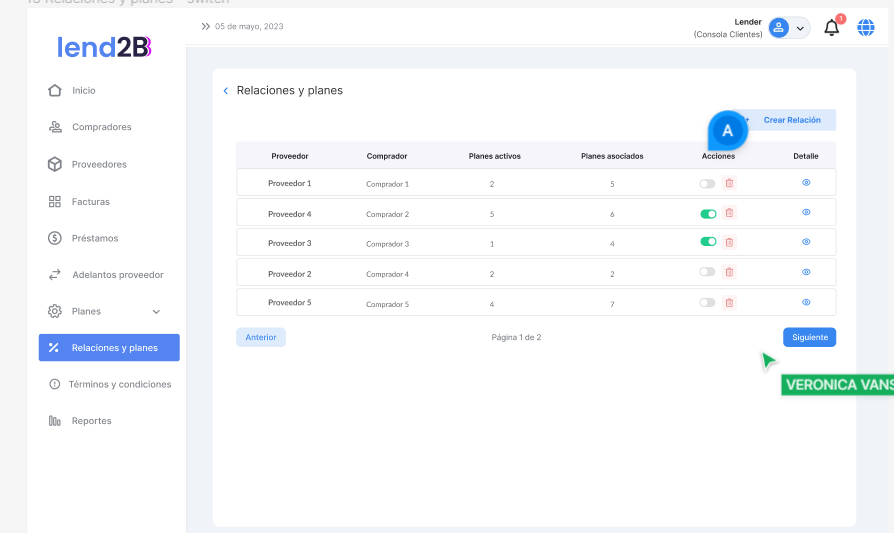Screen dimensions: 894x533
Task: Click the Crear Relación button
Action: click(x=791, y=120)
